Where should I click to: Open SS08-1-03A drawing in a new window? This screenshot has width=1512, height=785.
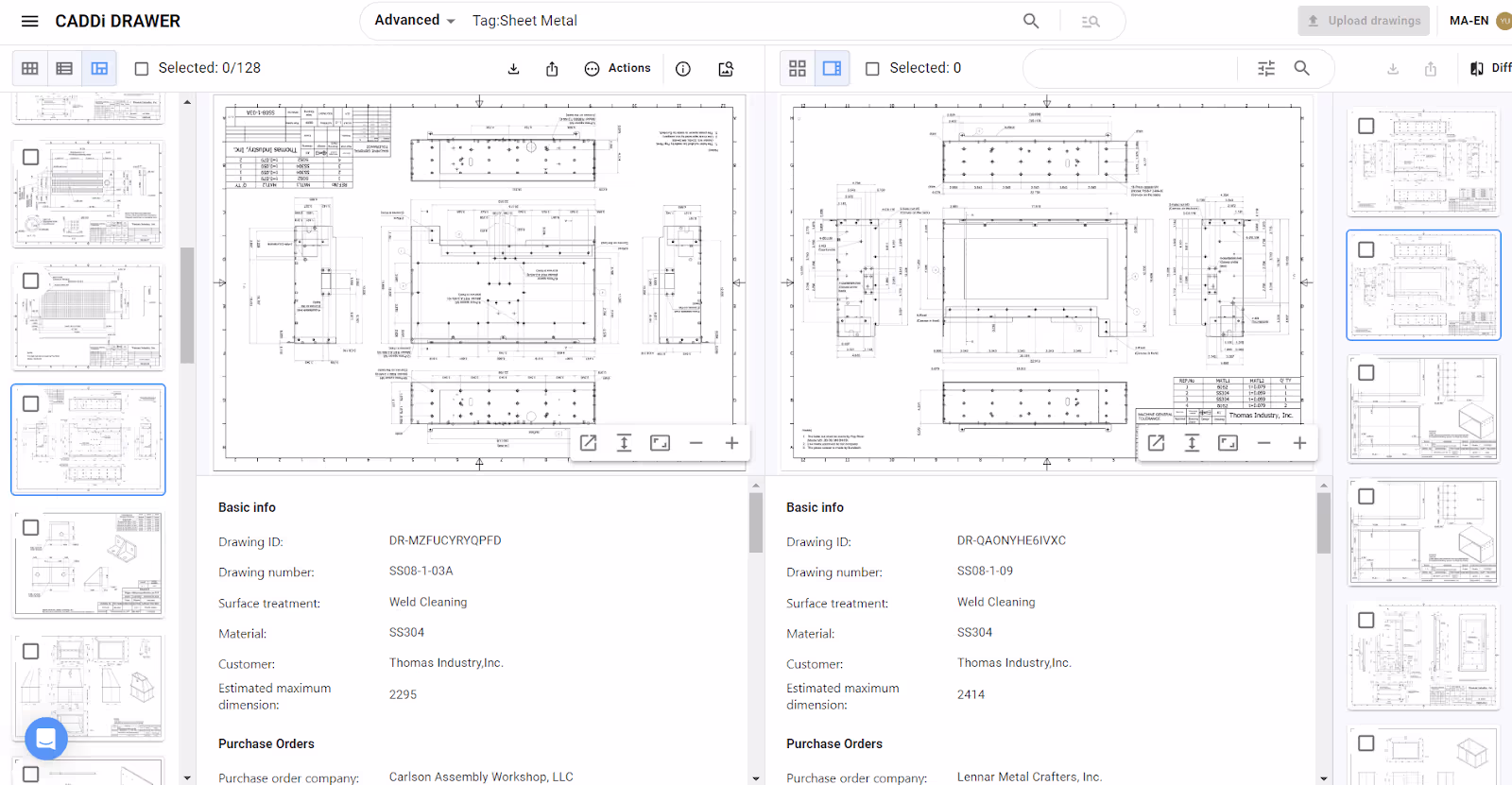click(588, 443)
